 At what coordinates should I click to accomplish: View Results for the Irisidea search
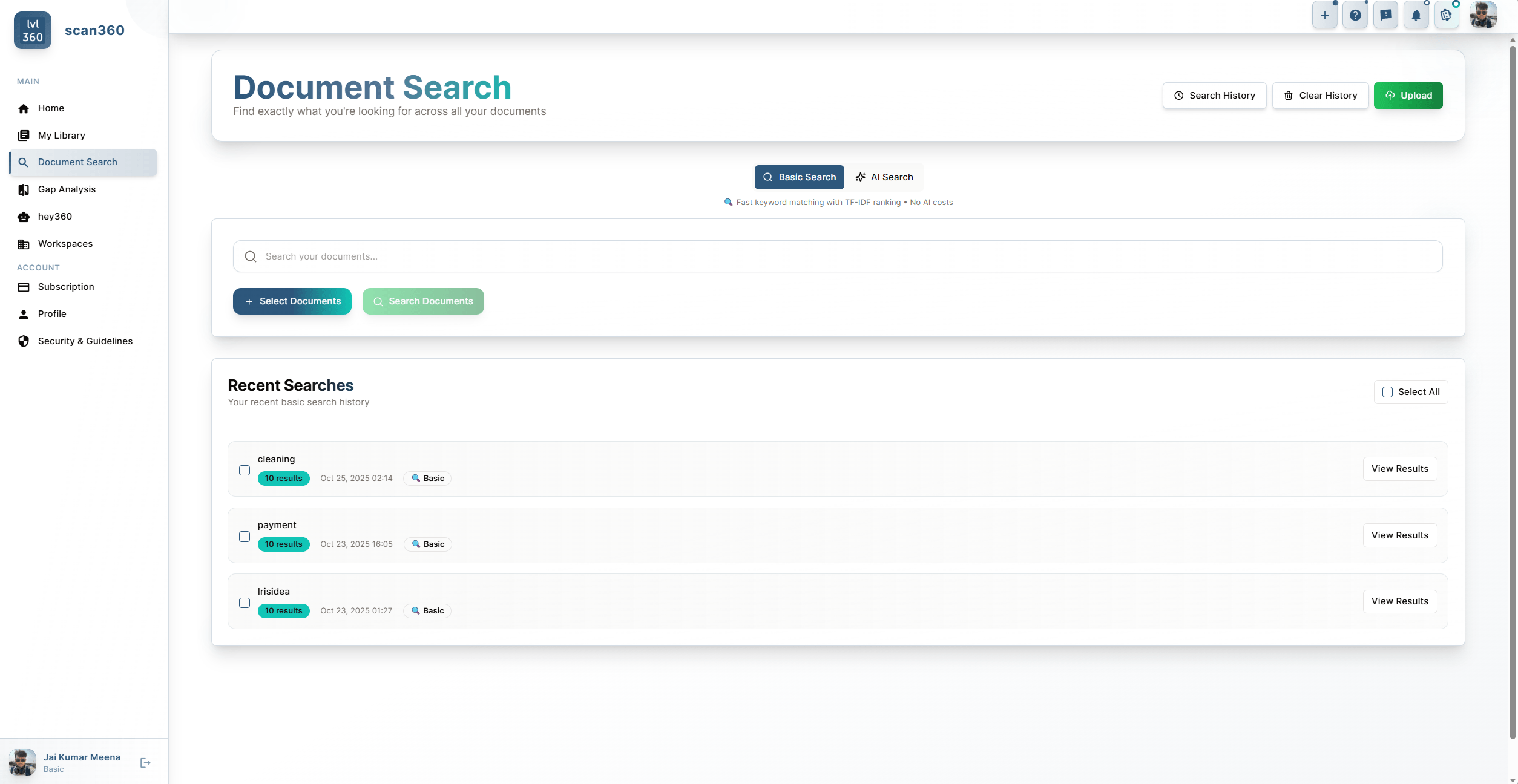[1399, 601]
